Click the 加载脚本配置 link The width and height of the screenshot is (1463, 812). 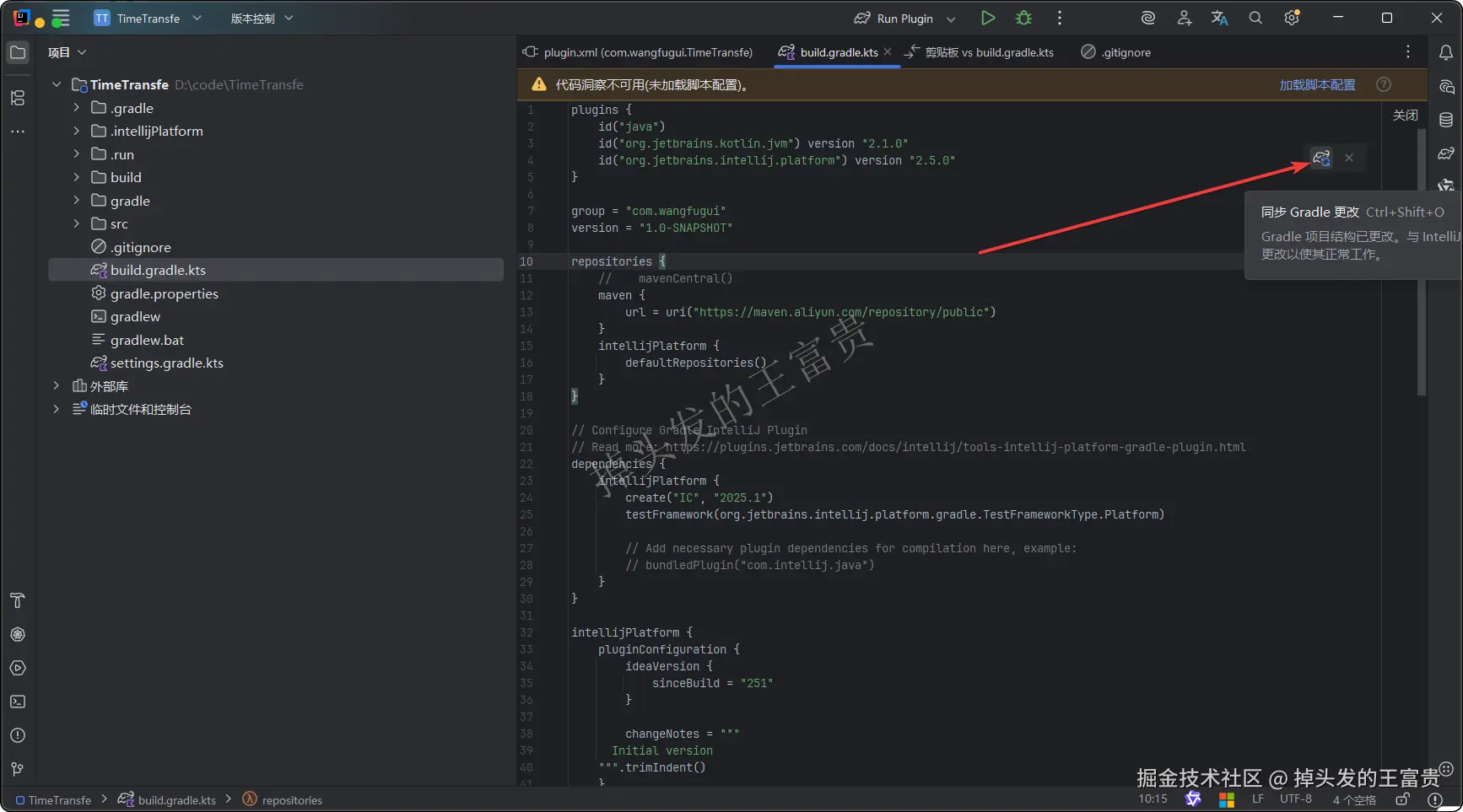pos(1317,84)
